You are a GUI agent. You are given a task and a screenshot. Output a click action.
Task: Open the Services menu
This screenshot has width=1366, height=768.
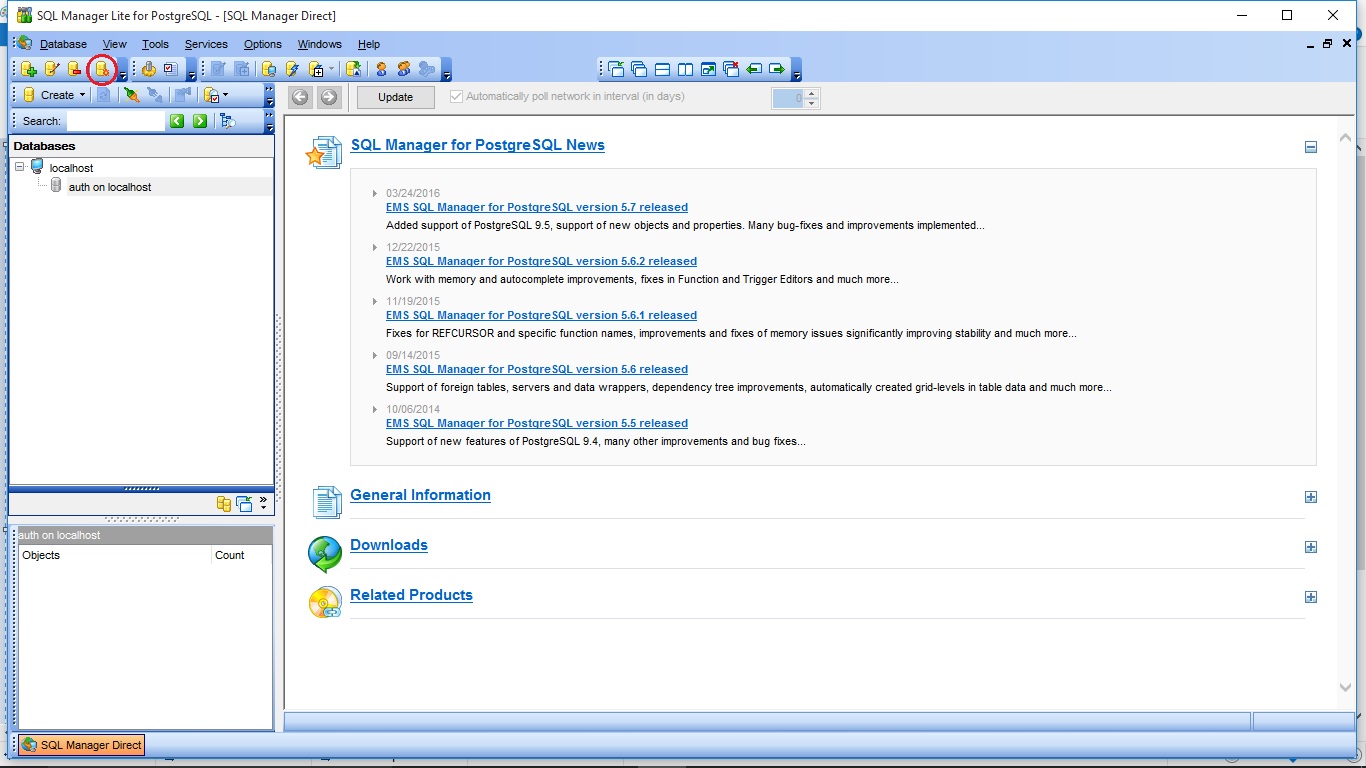click(x=206, y=44)
